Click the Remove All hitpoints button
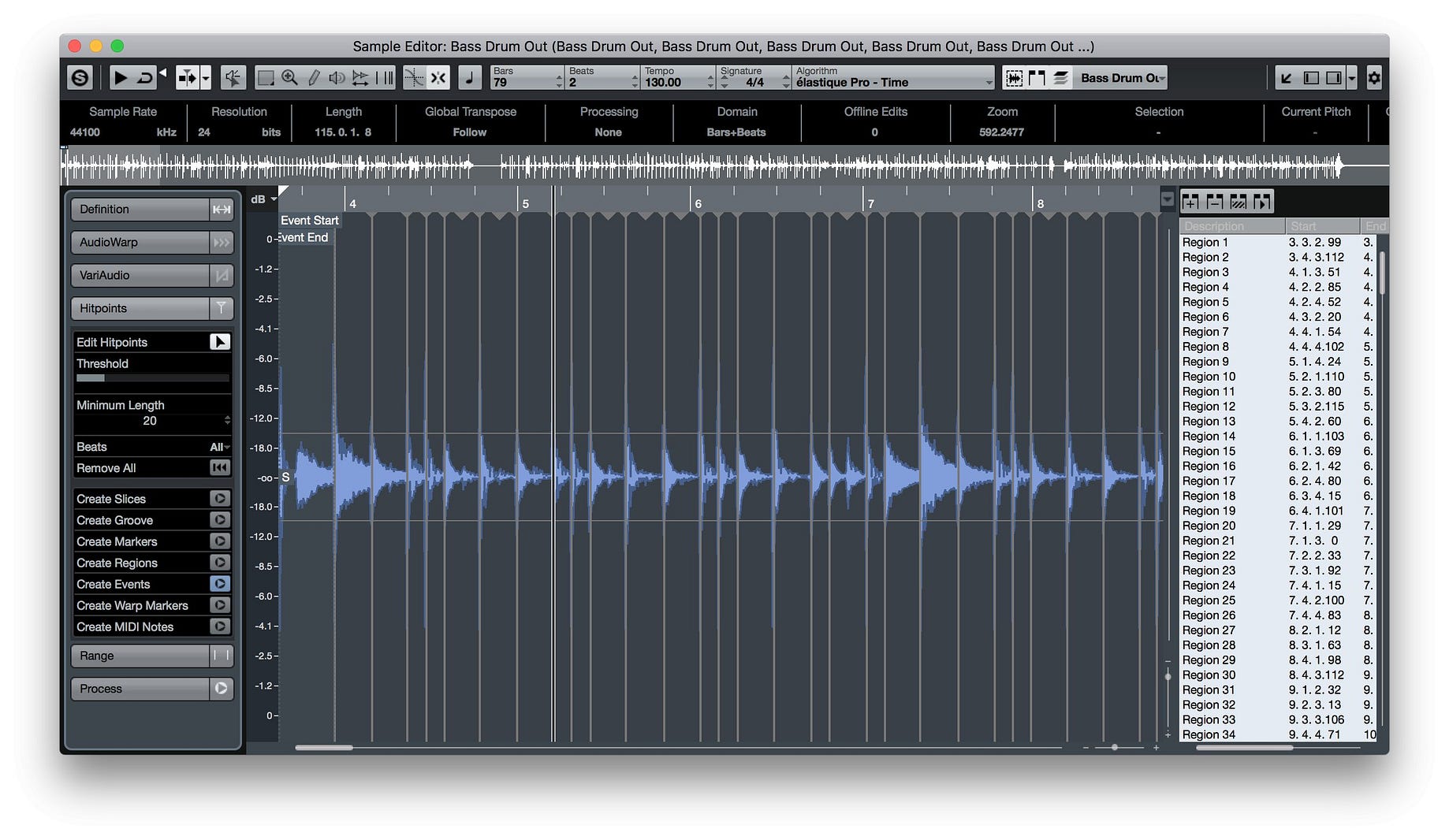Image resolution: width=1449 pixels, height=840 pixels. (151, 467)
